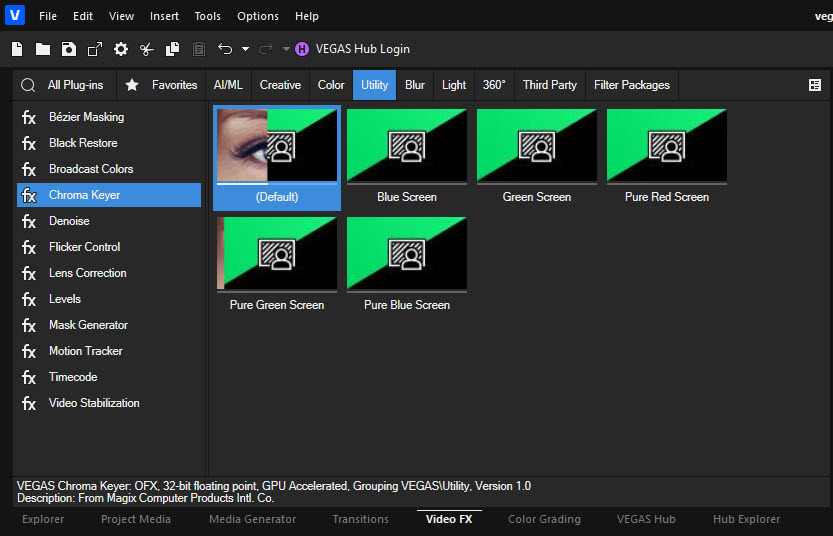Switch to the AI/ML category

tap(228, 85)
